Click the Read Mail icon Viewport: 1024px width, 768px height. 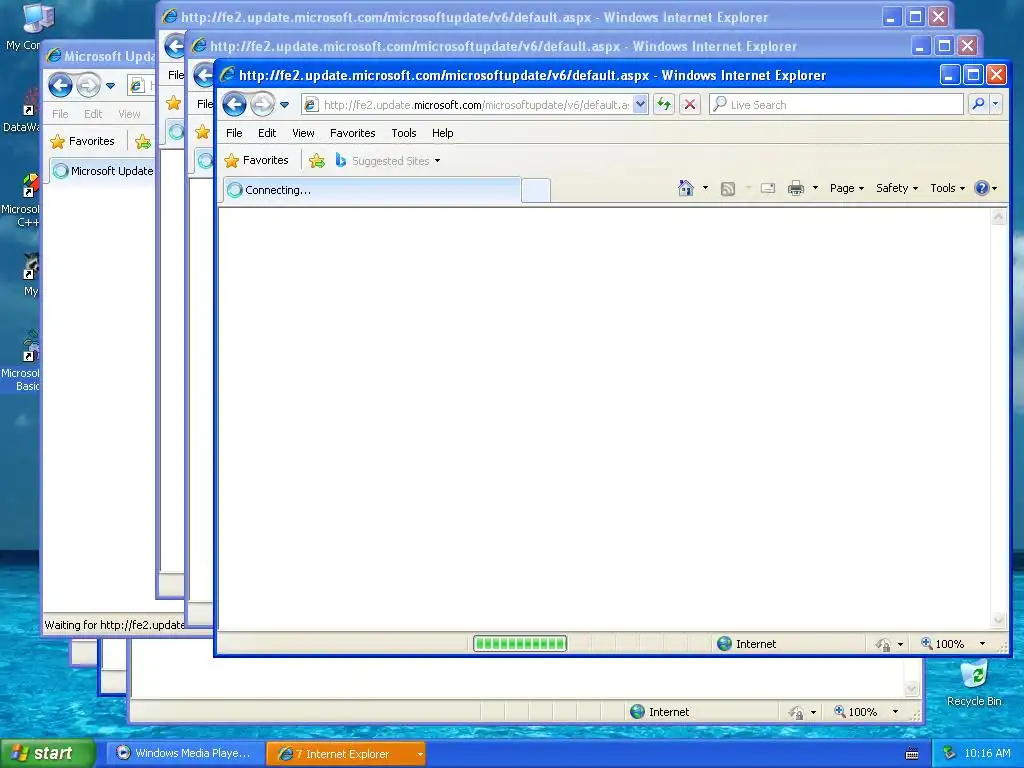click(768, 188)
